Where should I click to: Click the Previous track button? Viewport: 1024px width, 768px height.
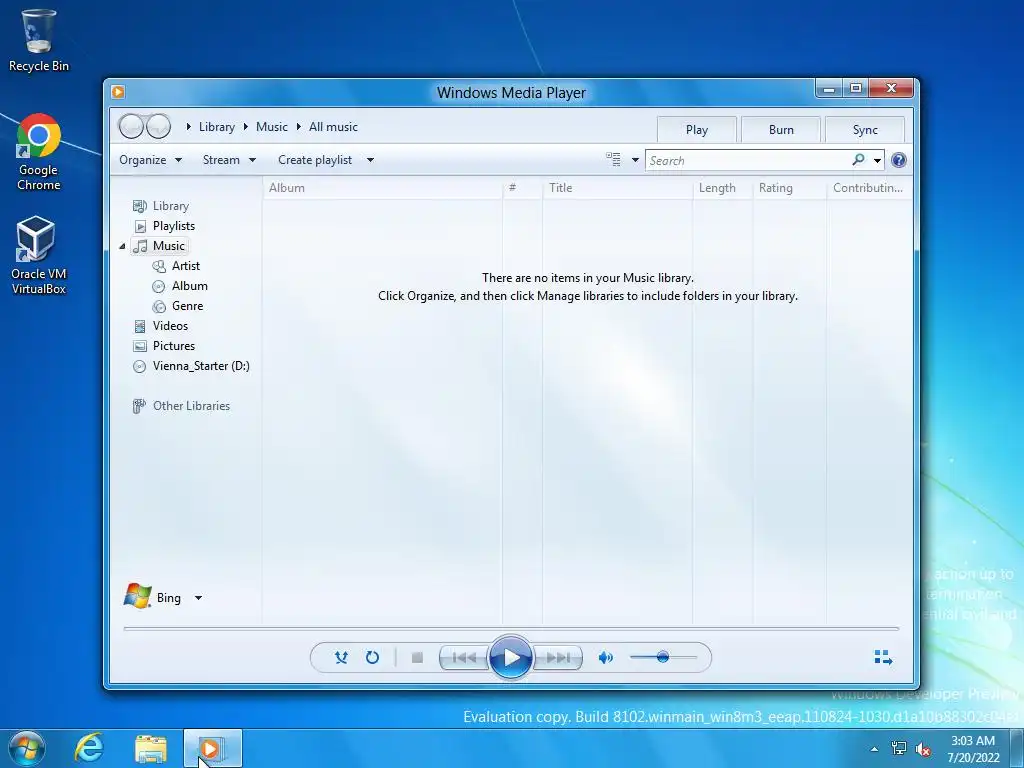464,658
